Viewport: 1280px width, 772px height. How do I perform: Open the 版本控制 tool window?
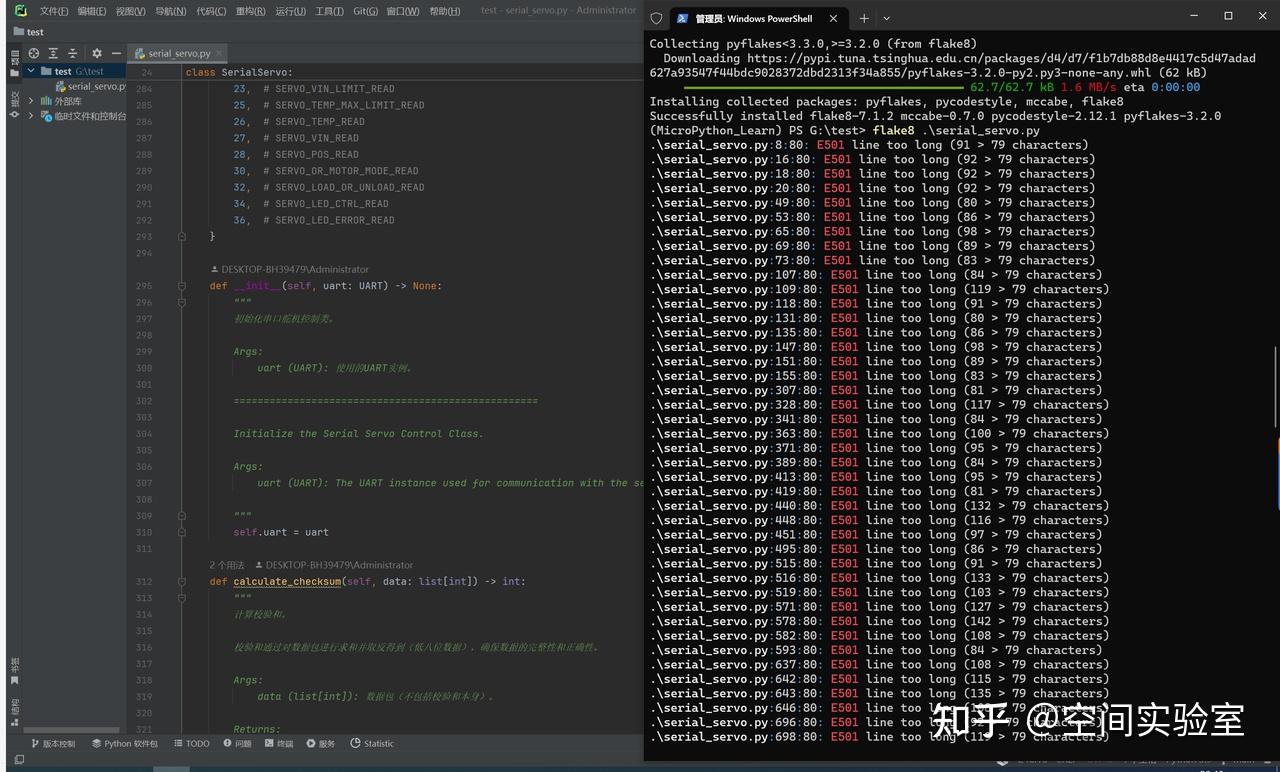pos(53,744)
